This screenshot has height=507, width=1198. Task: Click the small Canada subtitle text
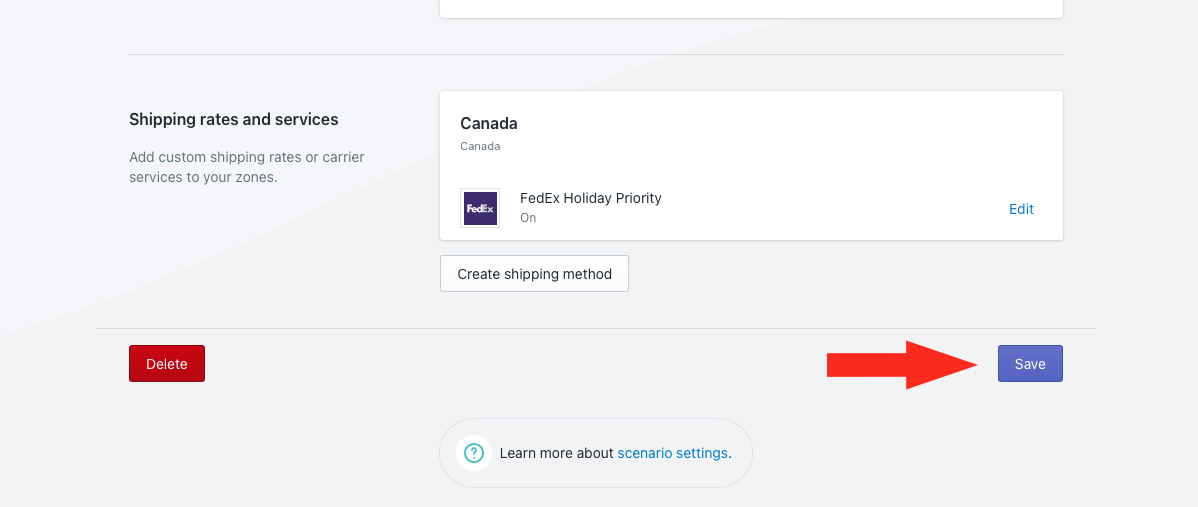(x=480, y=146)
